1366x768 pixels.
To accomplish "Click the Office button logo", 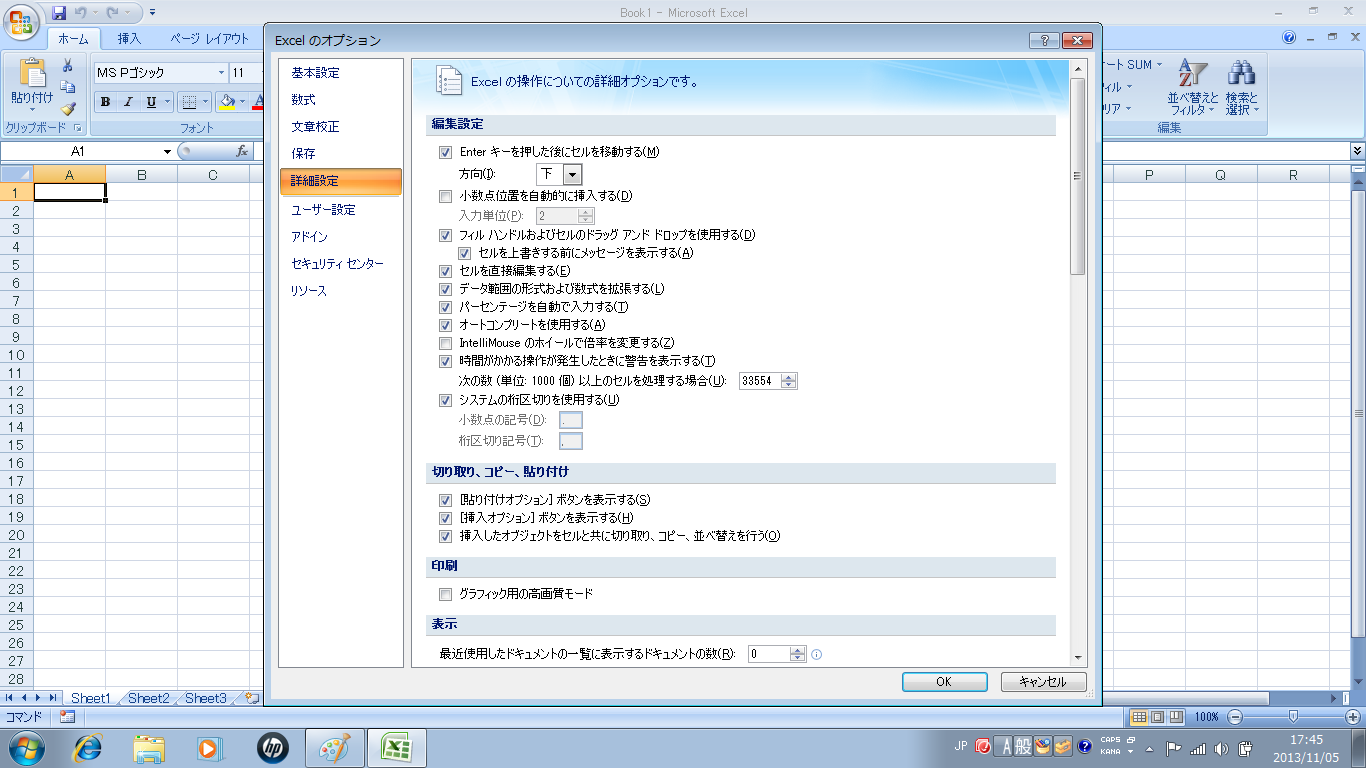I will [24, 21].
